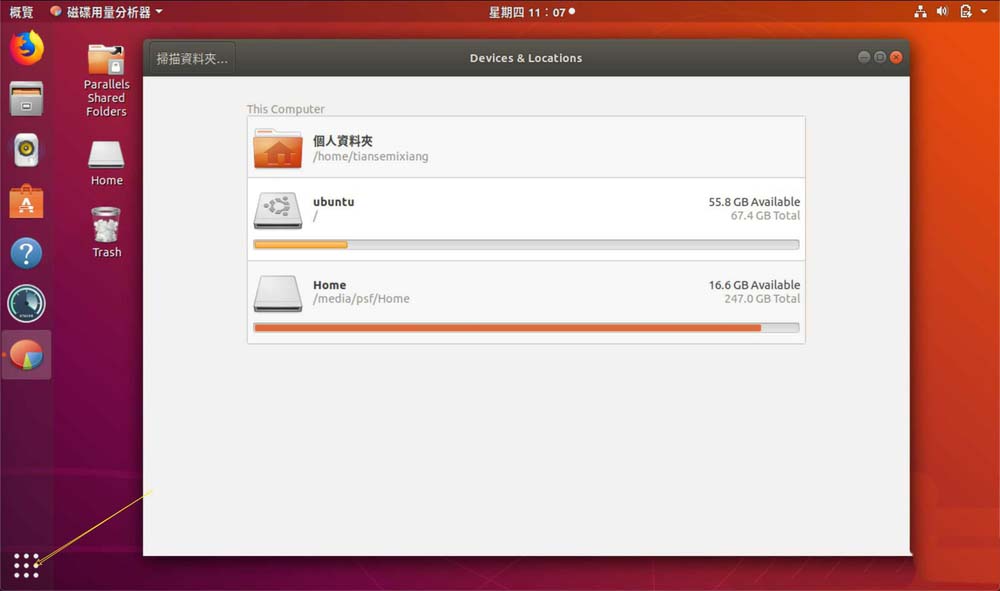The width and height of the screenshot is (1000, 591).
Task: Select 個人資料夾 row title
Action: 342,141
